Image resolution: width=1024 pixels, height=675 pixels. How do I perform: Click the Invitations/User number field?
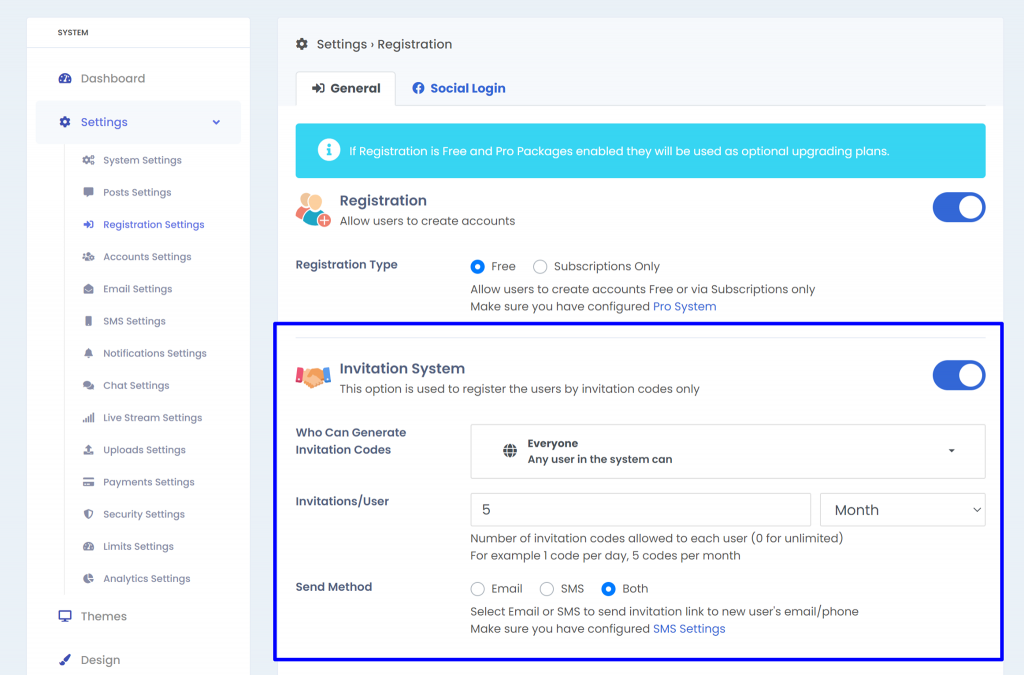640,510
